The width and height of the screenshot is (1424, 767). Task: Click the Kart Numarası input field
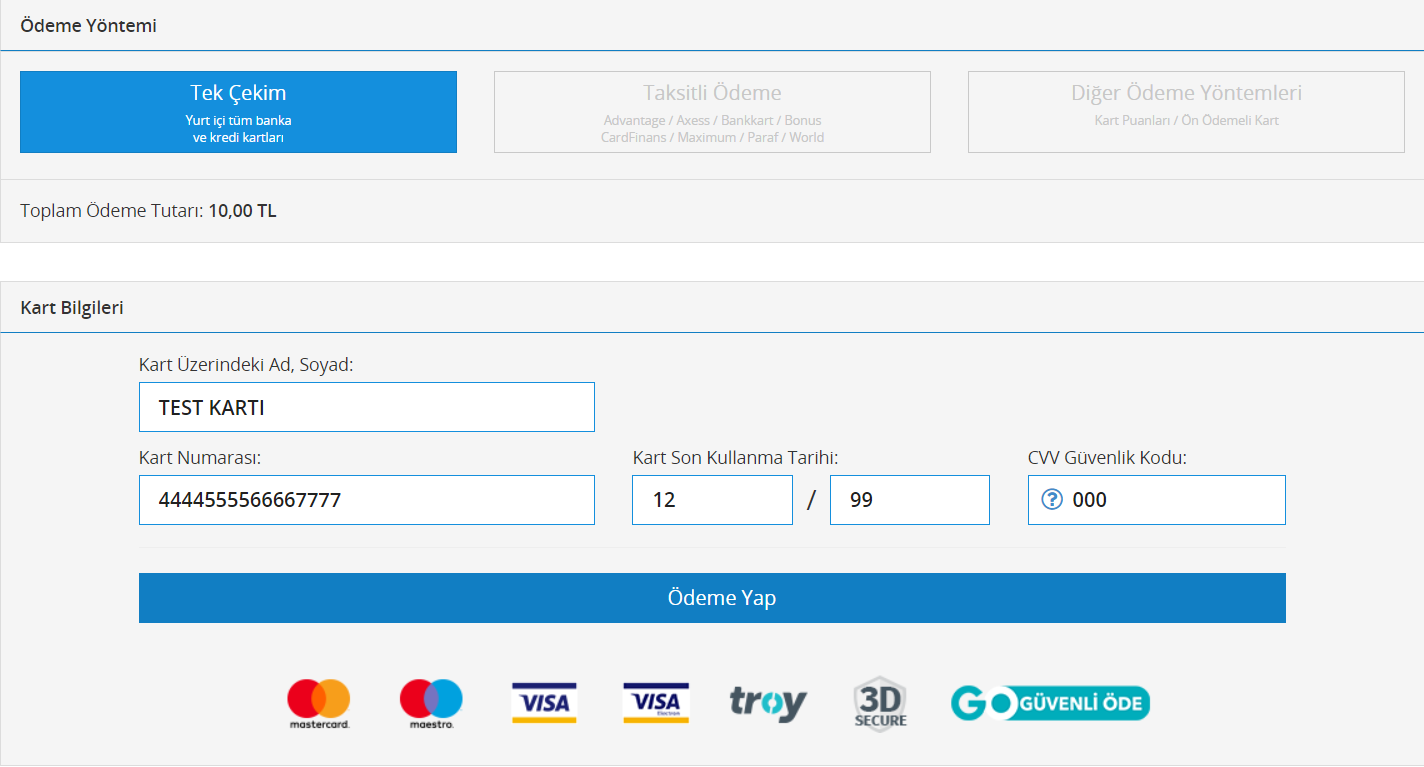367,500
